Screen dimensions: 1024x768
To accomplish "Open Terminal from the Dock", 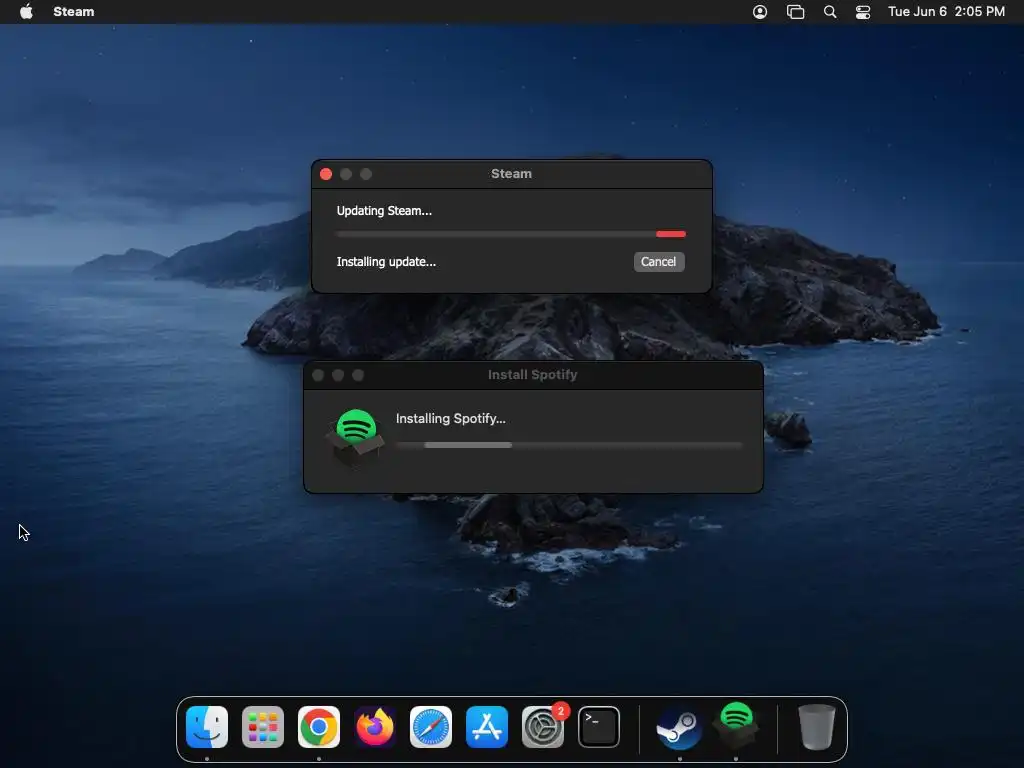I will point(599,727).
